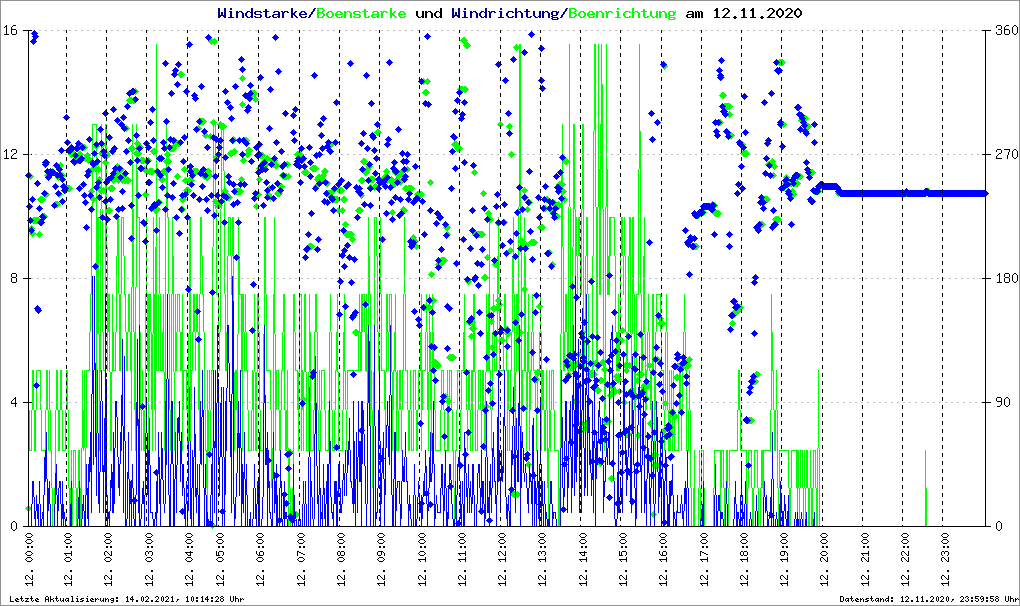Click the time label '12. 12:00'
Image resolution: width=1020 pixels, height=606 pixels.
[502, 559]
